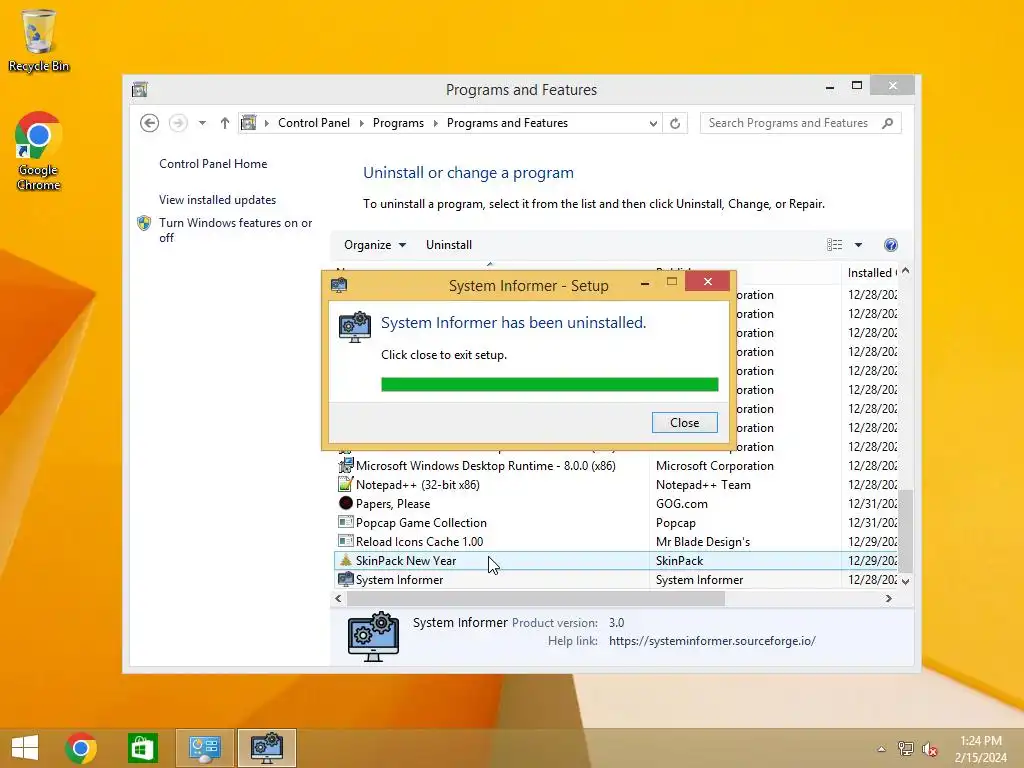Click the address bar Control Panel icon

(x=249, y=123)
